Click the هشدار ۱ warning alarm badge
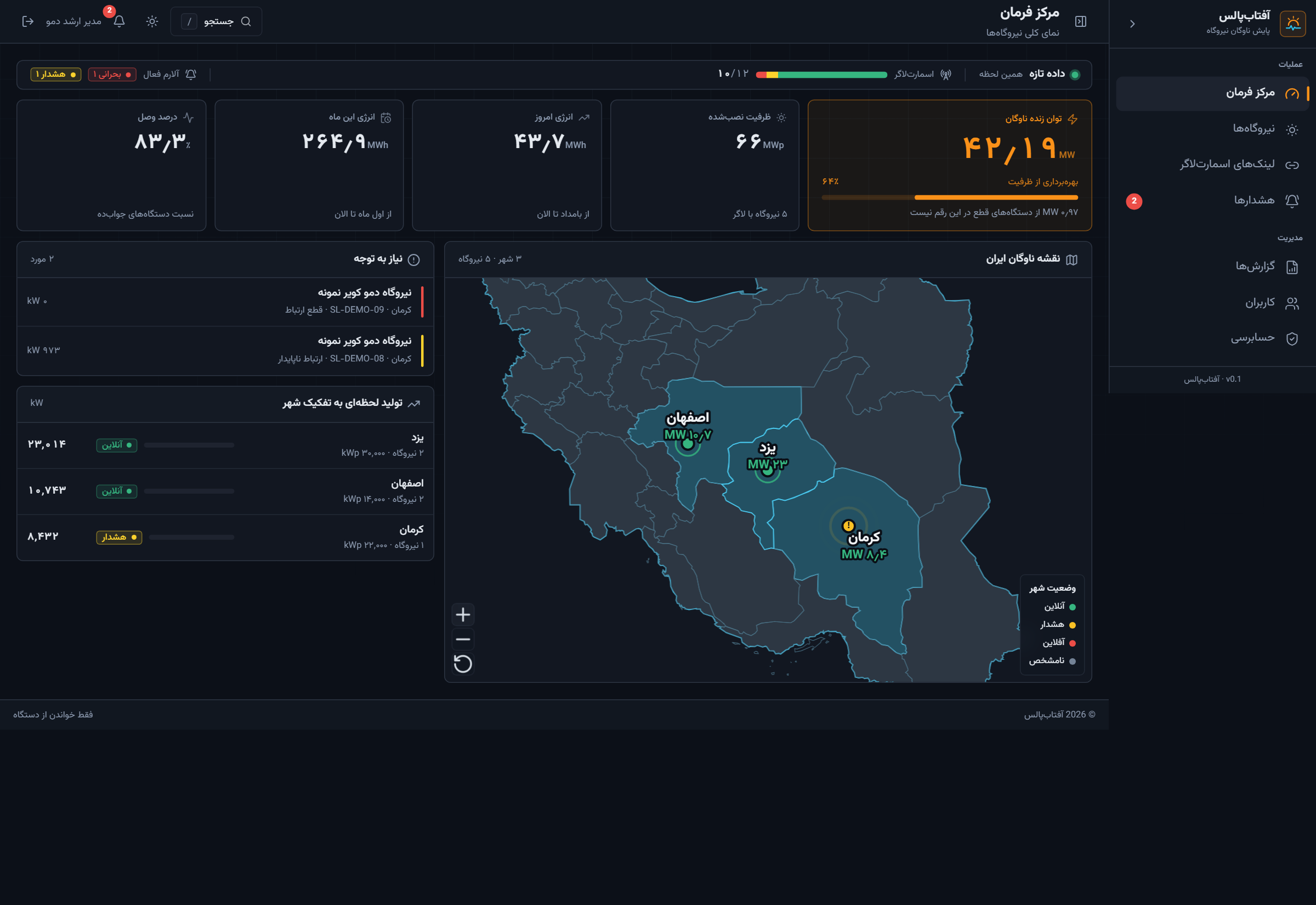Viewport: 1316px width, 905px height. click(55, 74)
